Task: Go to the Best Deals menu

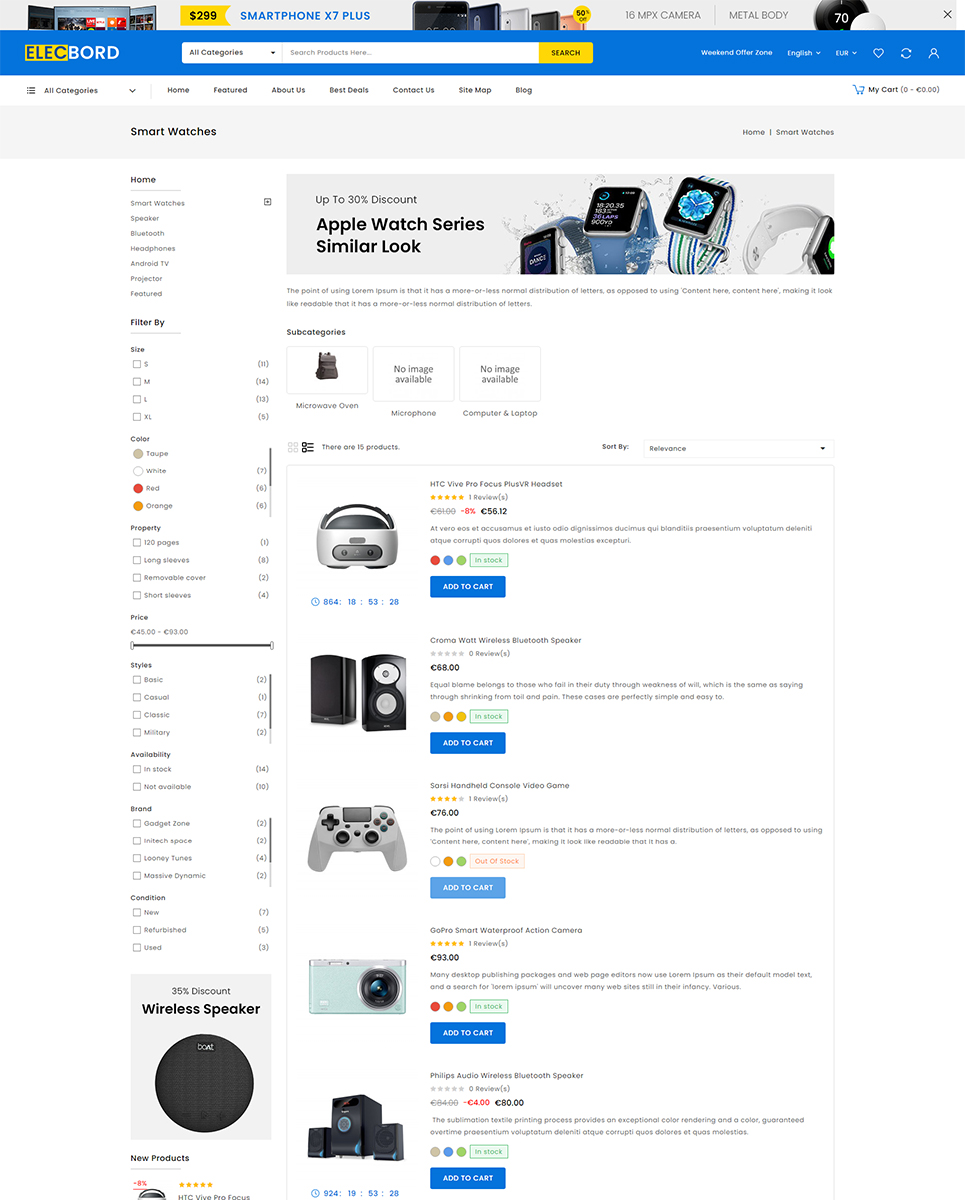Action: pyautogui.click(x=349, y=90)
